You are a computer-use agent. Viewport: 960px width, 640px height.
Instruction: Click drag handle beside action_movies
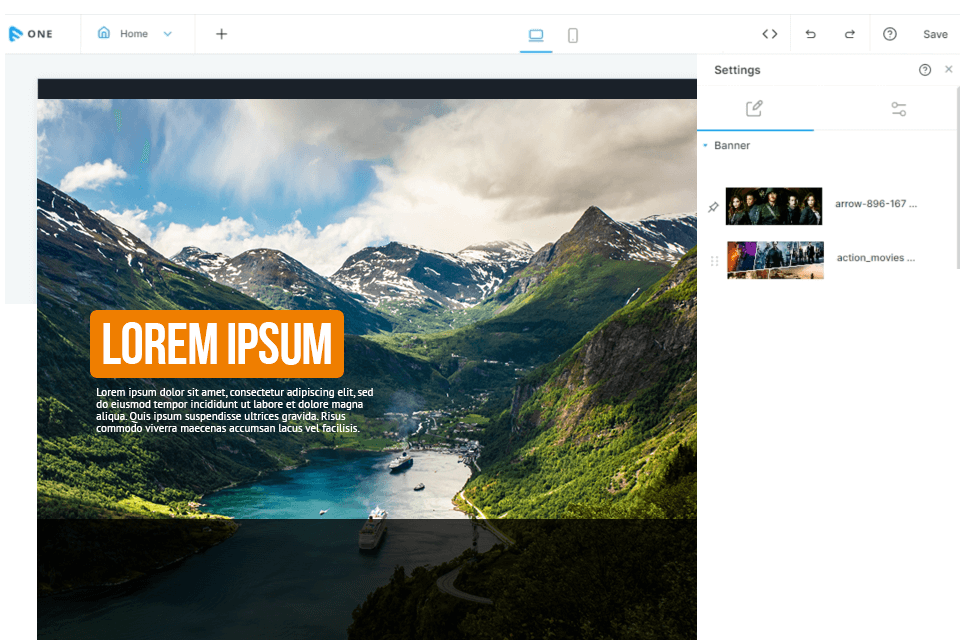click(714, 261)
